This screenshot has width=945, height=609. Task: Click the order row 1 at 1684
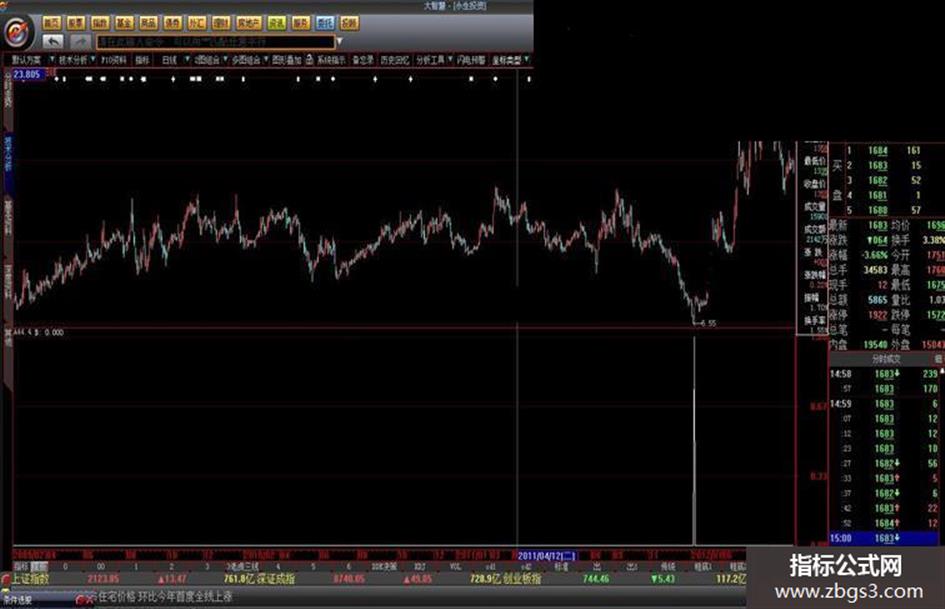pos(885,150)
